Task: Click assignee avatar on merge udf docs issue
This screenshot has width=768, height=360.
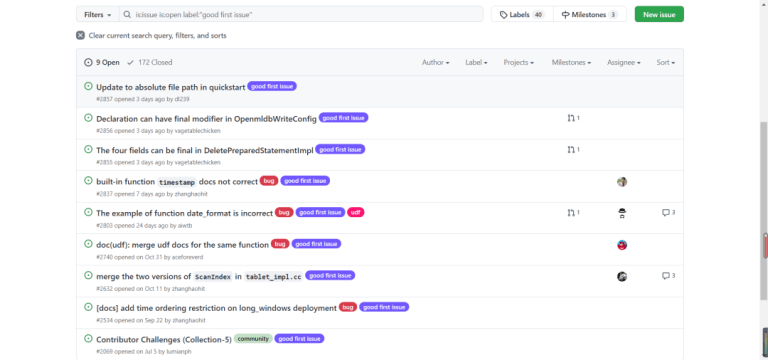Action: pos(622,245)
